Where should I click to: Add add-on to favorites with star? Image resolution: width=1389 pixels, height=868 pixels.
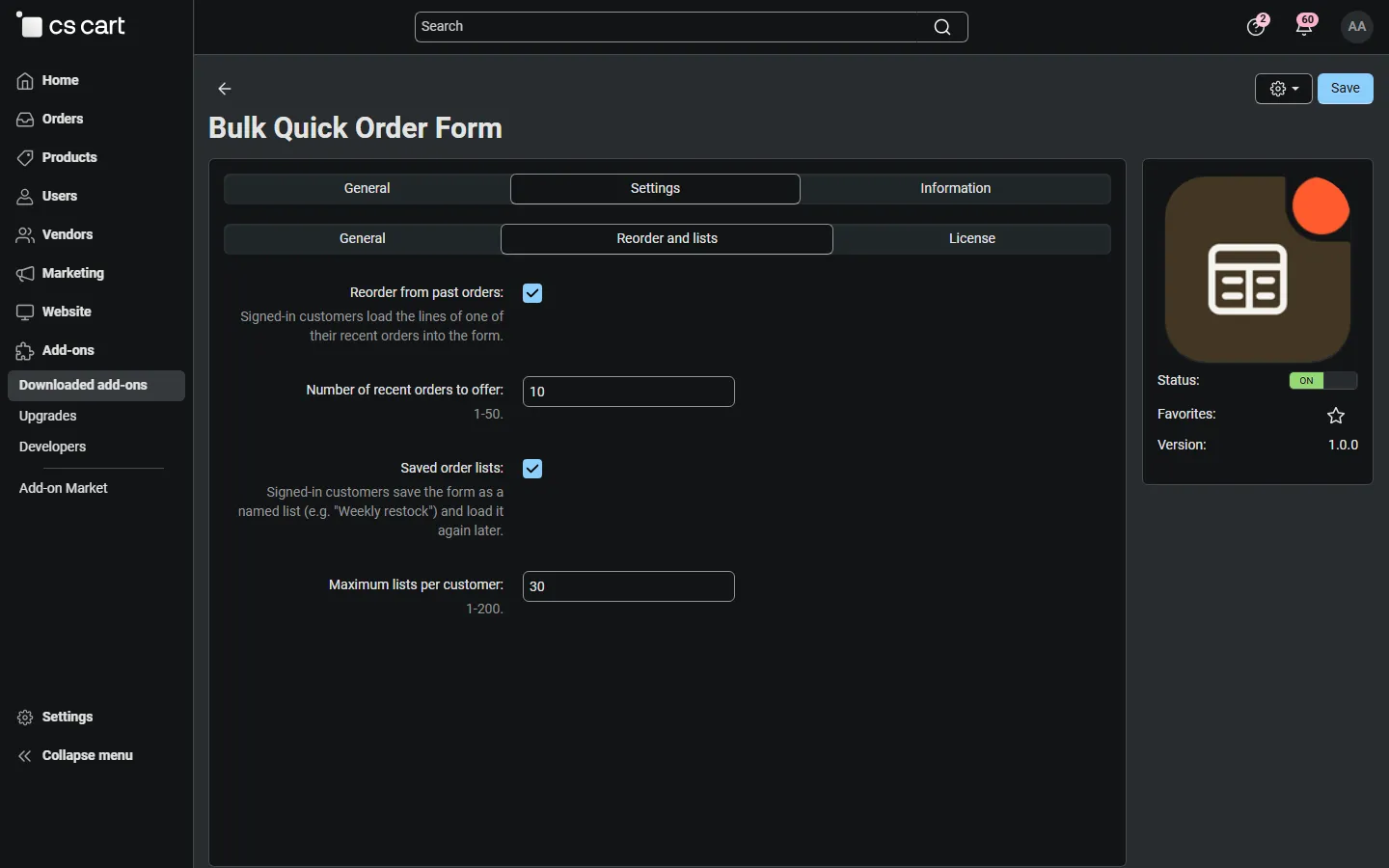[1336, 416]
